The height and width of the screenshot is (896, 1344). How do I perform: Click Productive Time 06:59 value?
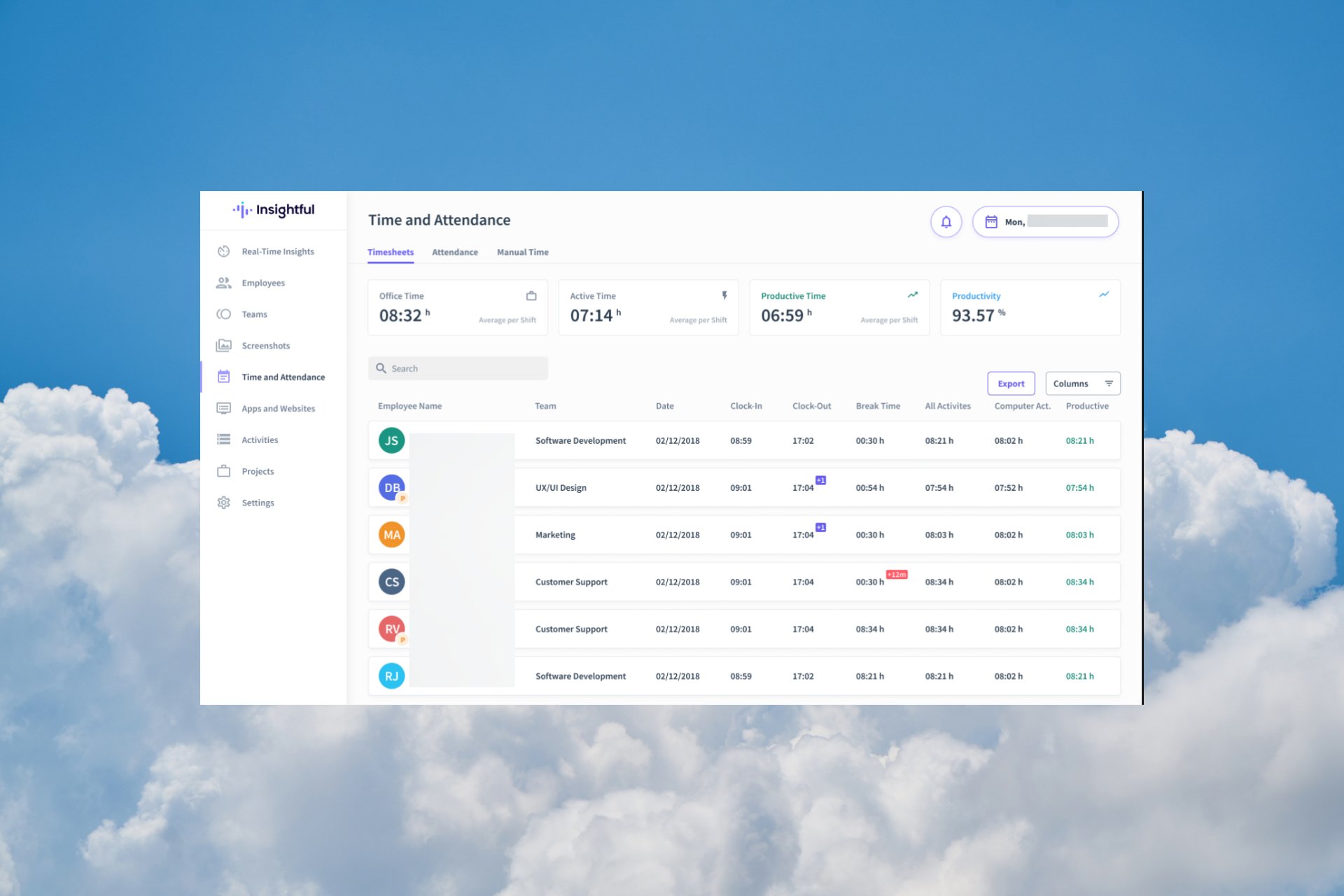point(787,316)
